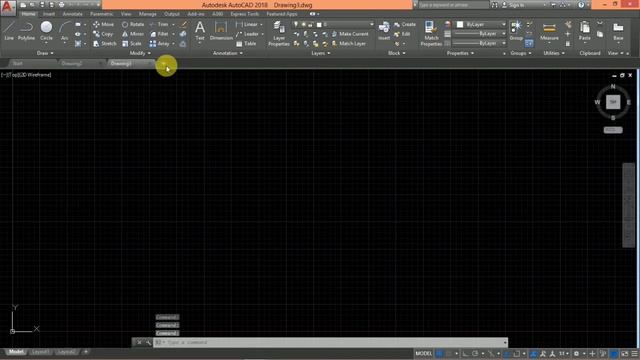The height and width of the screenshot is (360, 640).
Task: Click the Measure tool
Action: click(549, 32)
